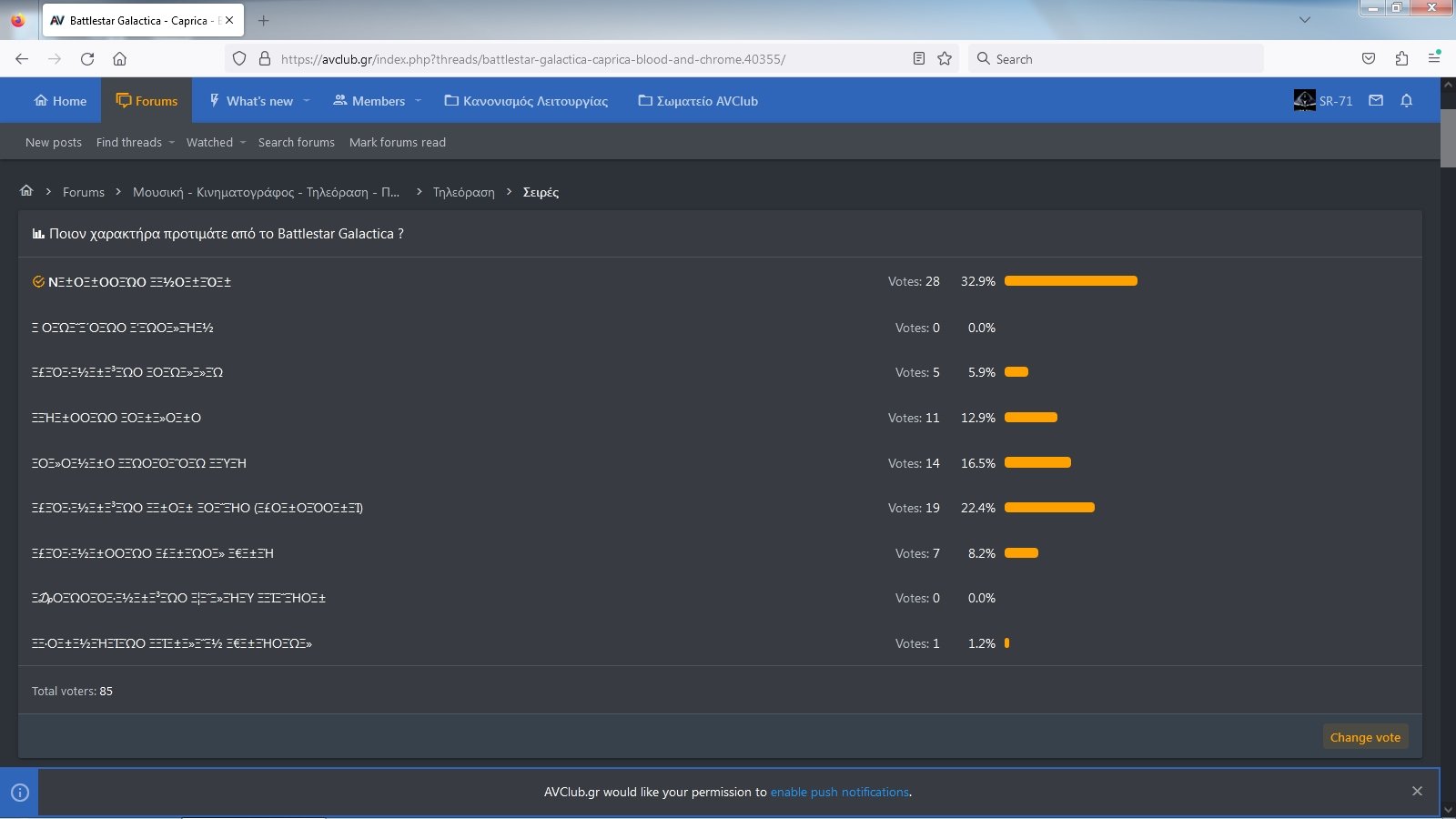1456x819 pixels.
Task: Click Votes: 19 count
Action: 914,508
